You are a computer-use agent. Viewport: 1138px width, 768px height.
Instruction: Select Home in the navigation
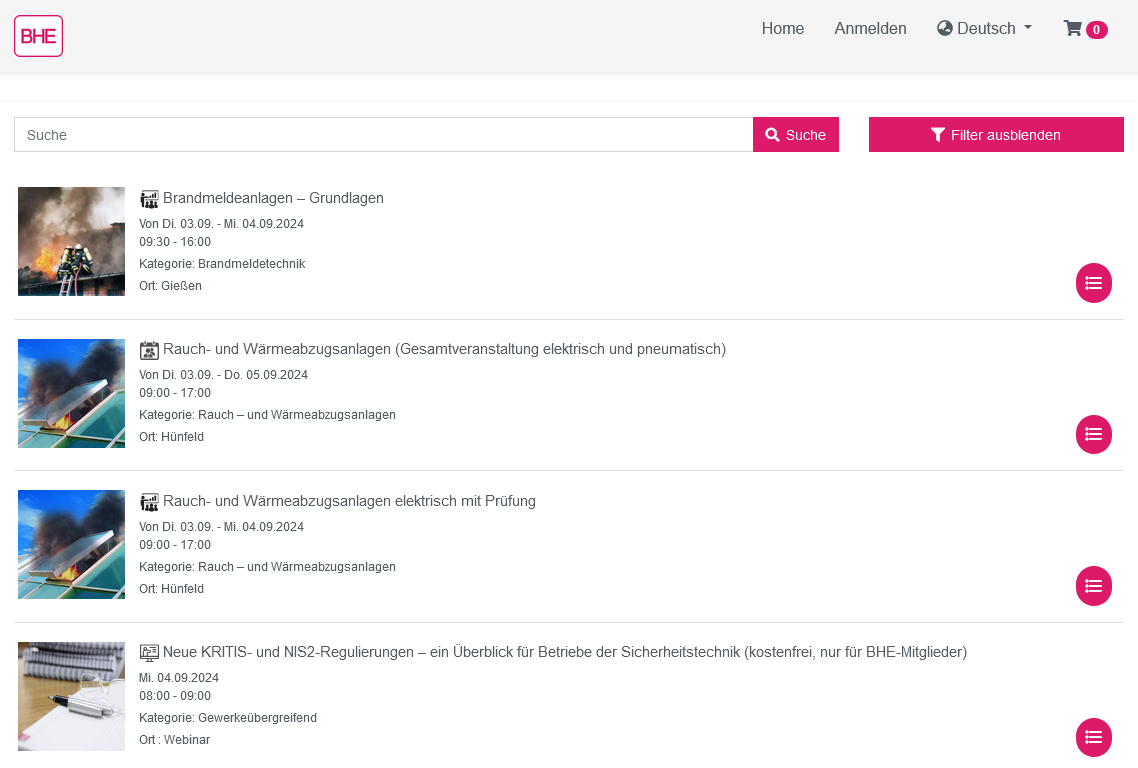[783, 28]
